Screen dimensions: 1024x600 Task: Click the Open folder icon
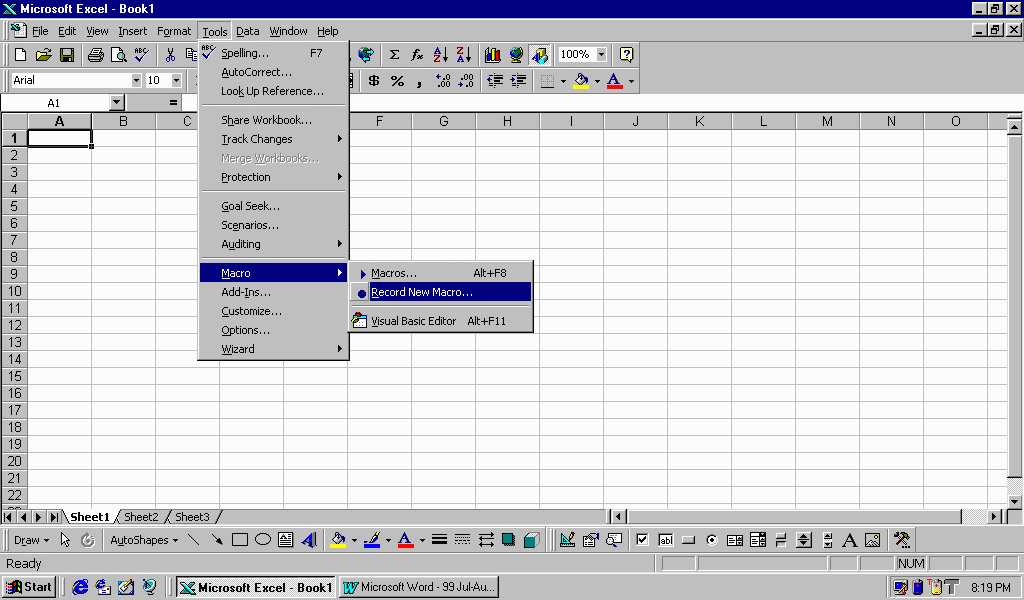[x=44, y=55]
